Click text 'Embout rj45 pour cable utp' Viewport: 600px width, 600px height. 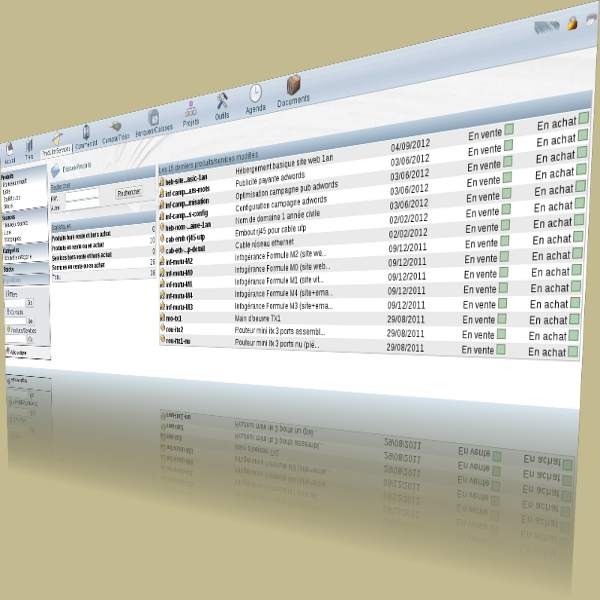(x=271, y=231)
